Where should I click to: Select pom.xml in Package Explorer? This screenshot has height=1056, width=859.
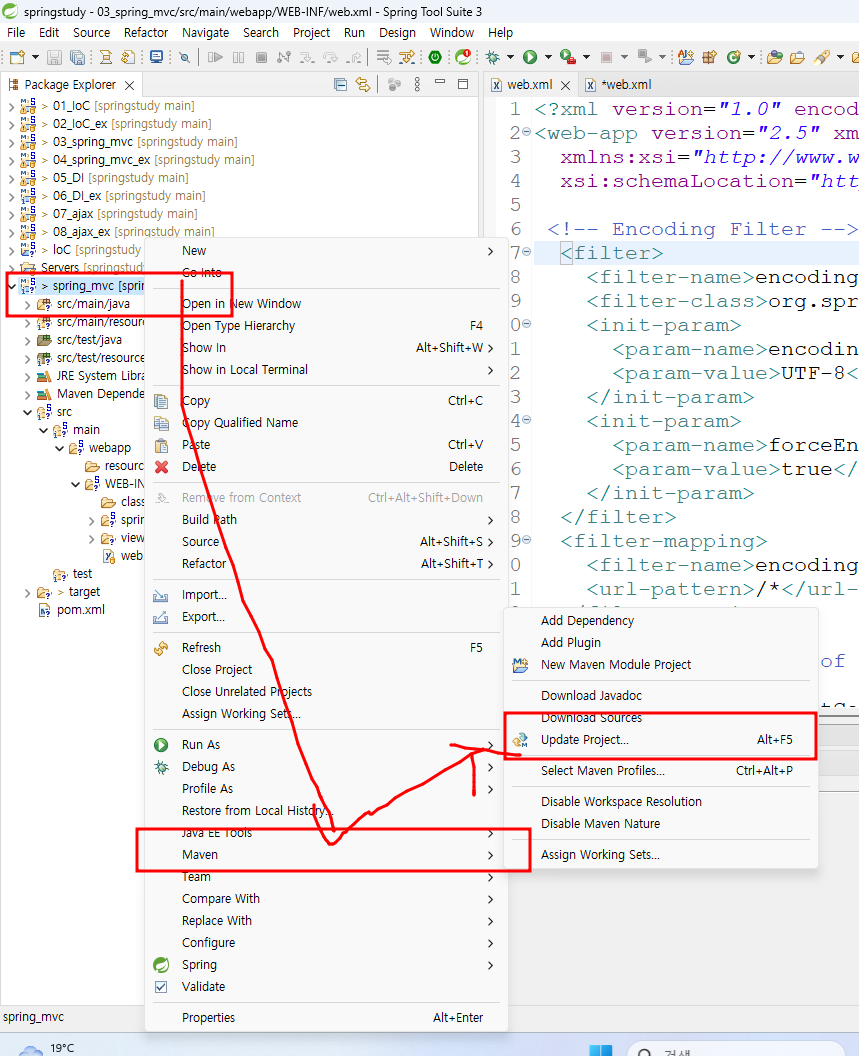81,610
